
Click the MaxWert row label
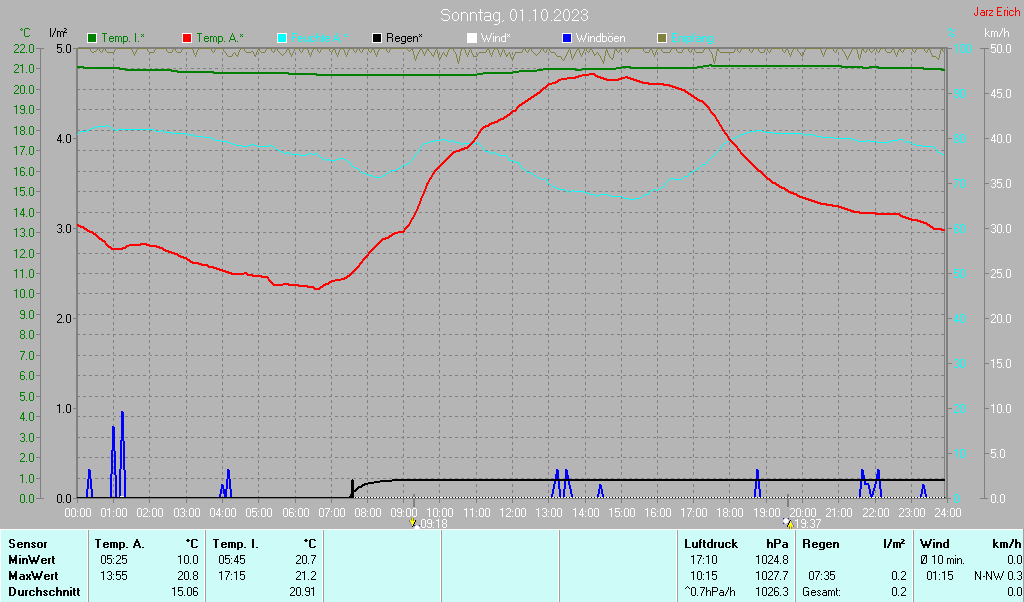pos(33,576)
